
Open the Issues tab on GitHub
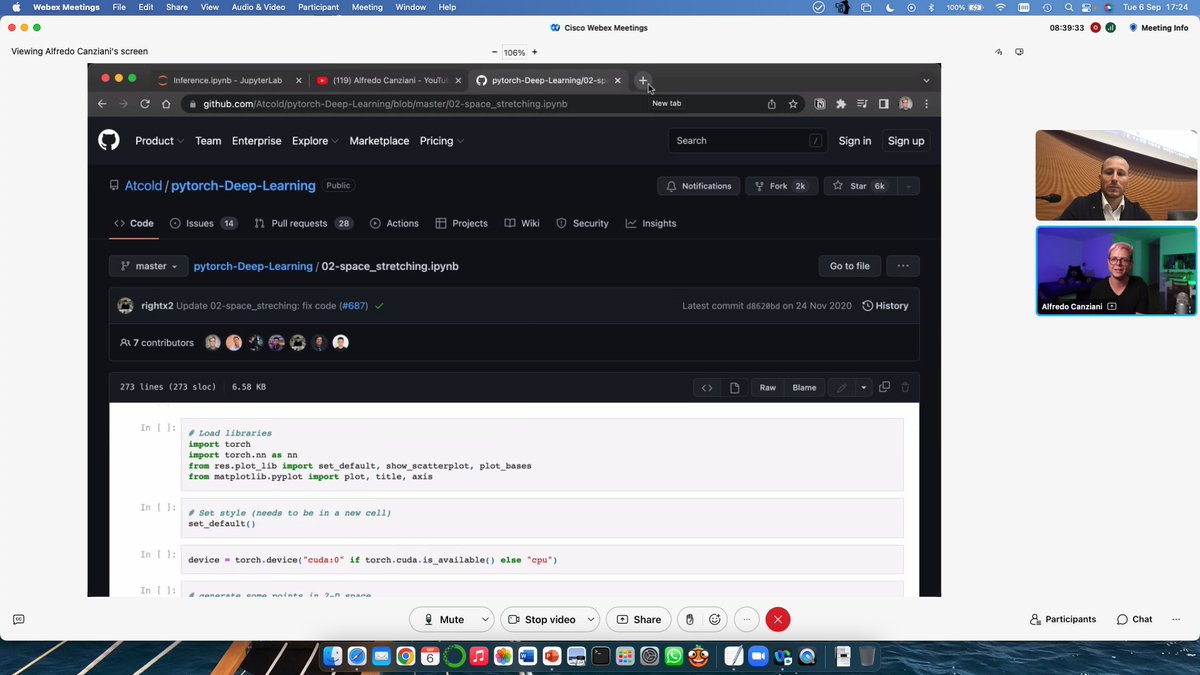(203, 223)
